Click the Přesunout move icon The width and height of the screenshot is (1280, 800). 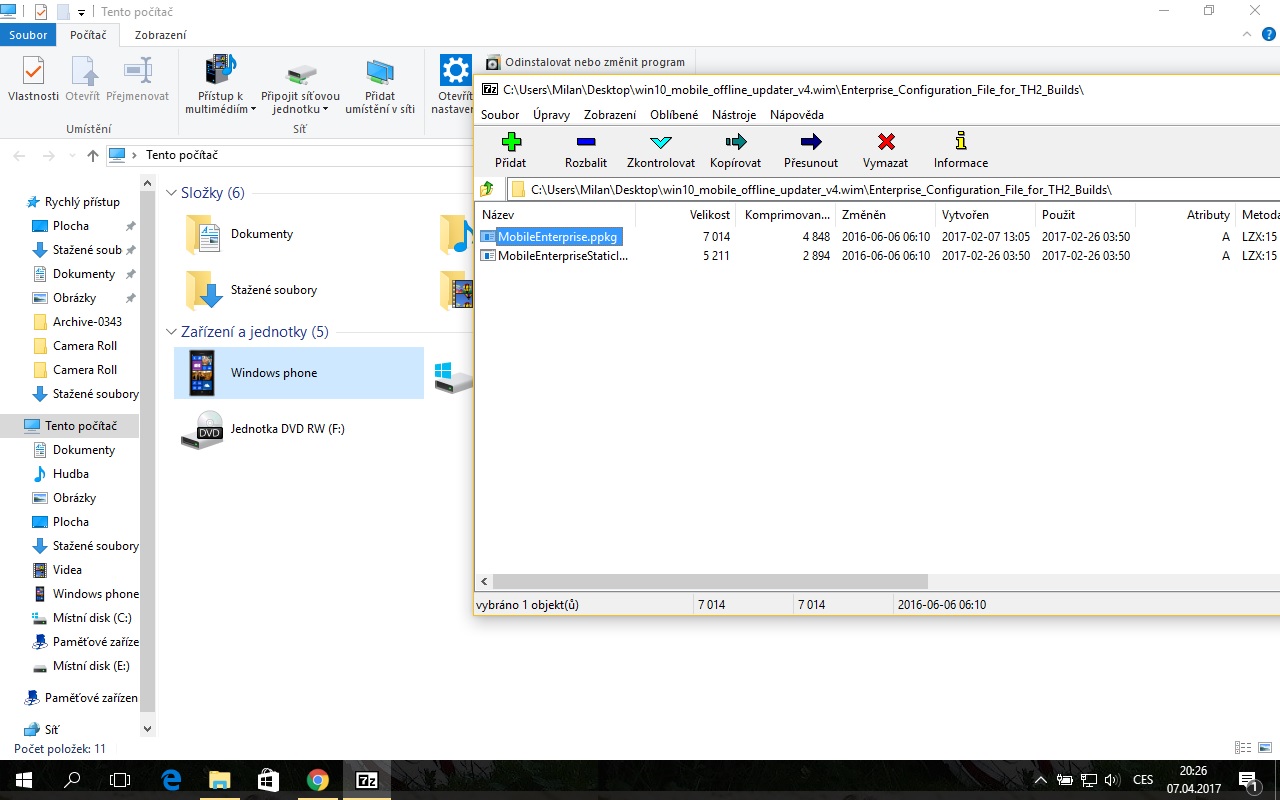click(x=811, y=143)
